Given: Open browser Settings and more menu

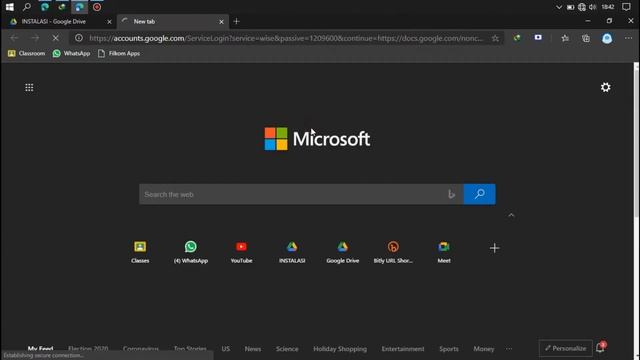Looking at the screenshot, I should (x=628, y=38).
